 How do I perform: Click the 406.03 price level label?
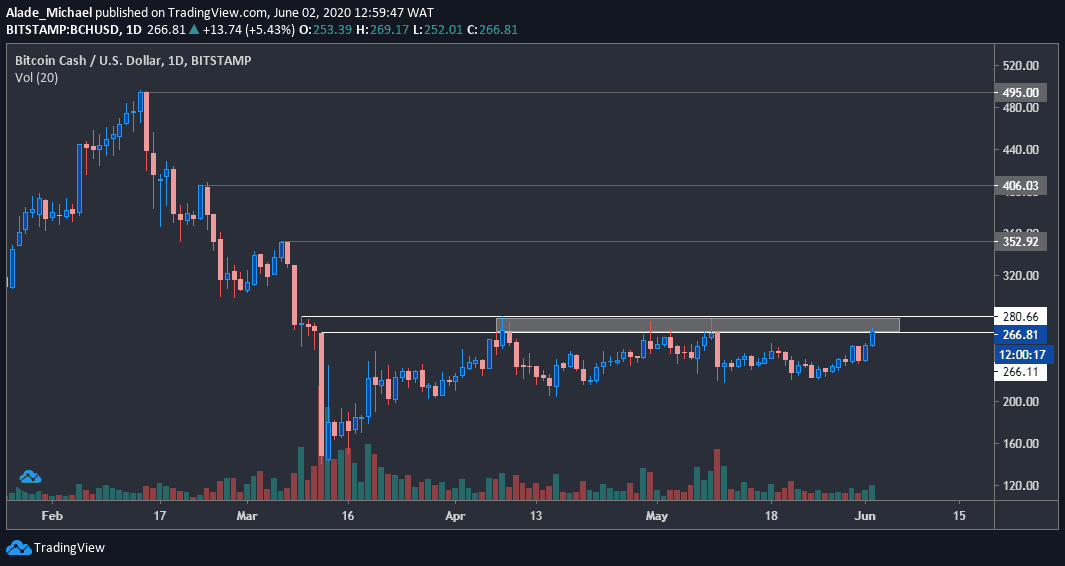pyautogui.click(x=1019, y=185)
